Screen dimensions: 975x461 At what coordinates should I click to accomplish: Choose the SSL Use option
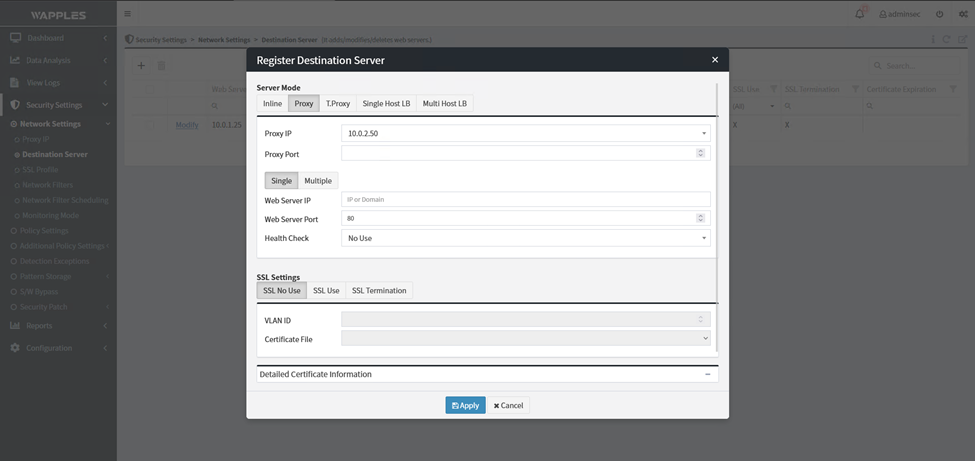pyautogui.click(x=326, y=291)
